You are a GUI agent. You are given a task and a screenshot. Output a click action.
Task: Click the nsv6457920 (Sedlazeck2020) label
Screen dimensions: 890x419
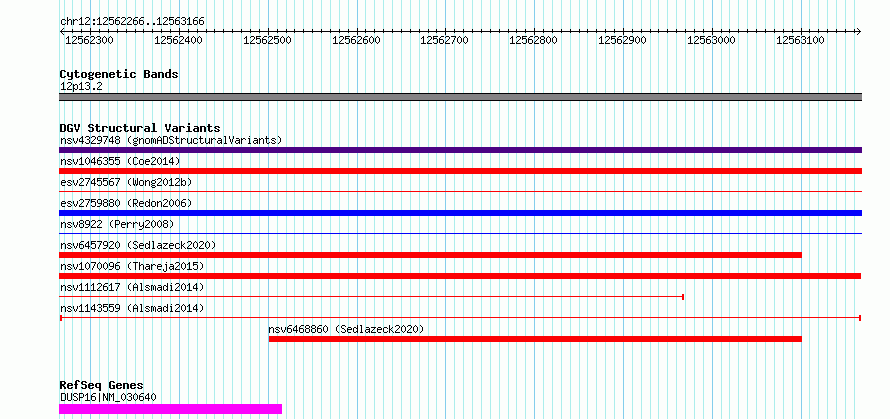[138, 245]
